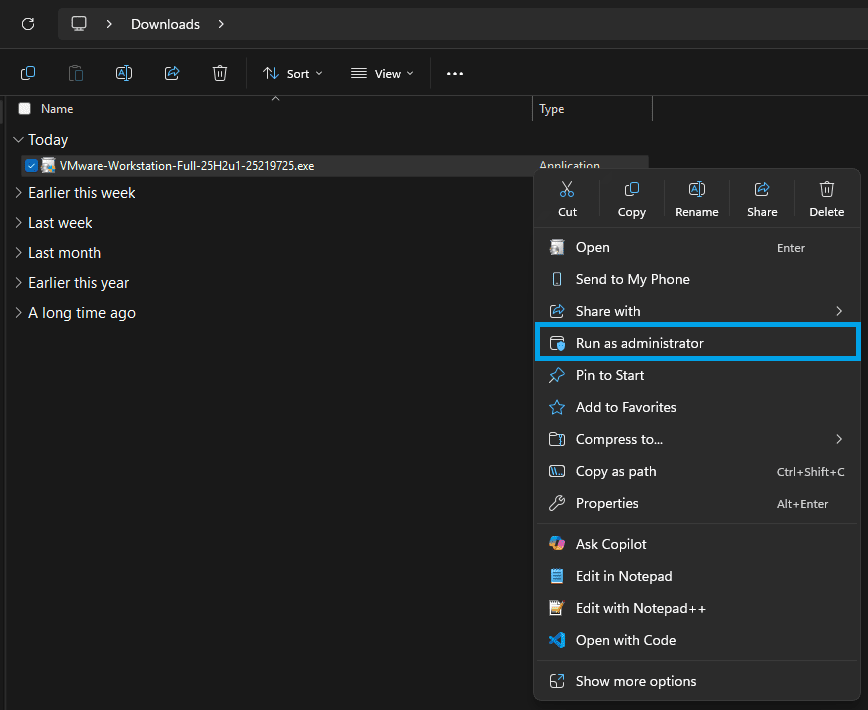Click the Ask Copilot icon
This screenshot has width=868, height=710.
(x=557, y=544)
